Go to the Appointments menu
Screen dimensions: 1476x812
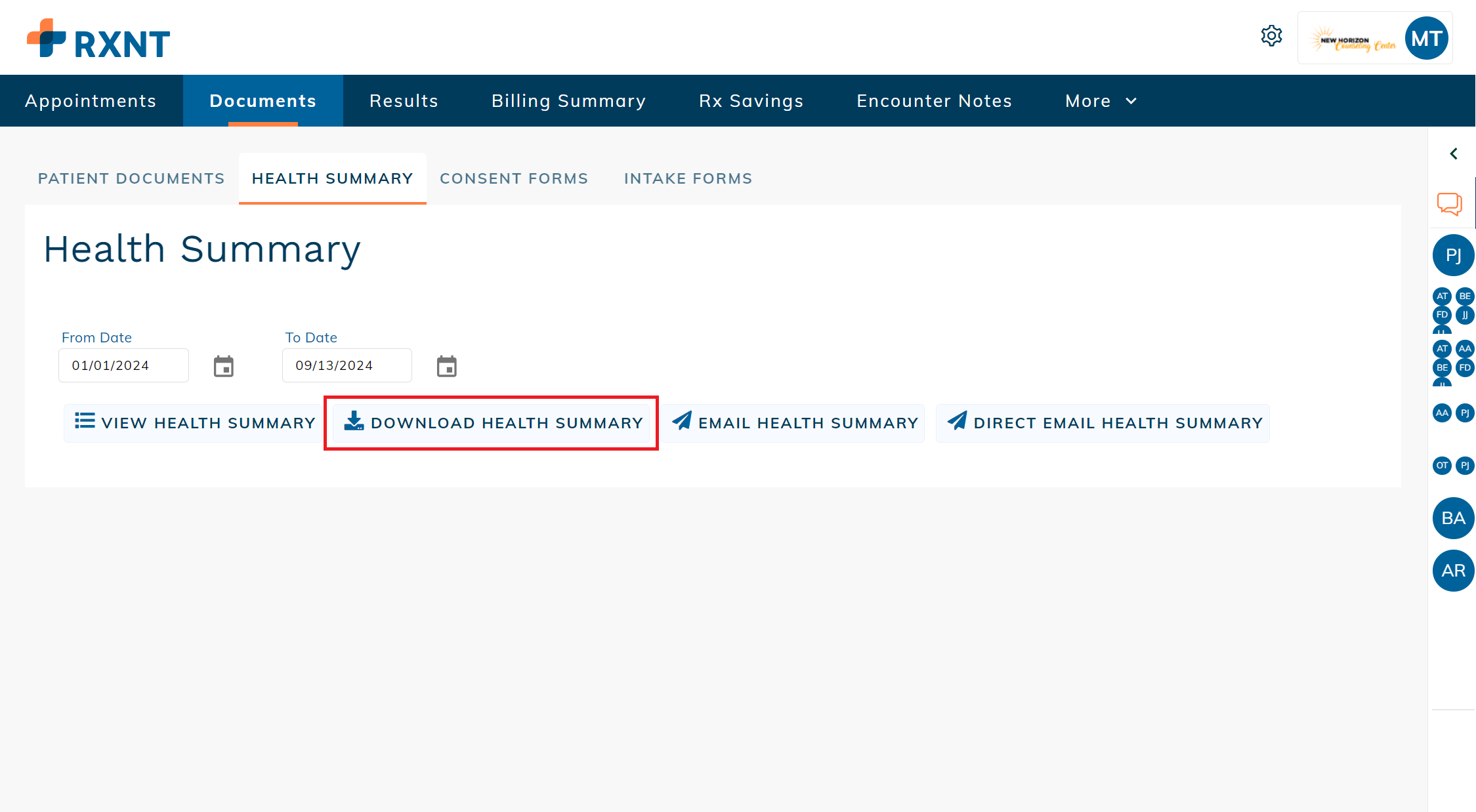point(91,101)
